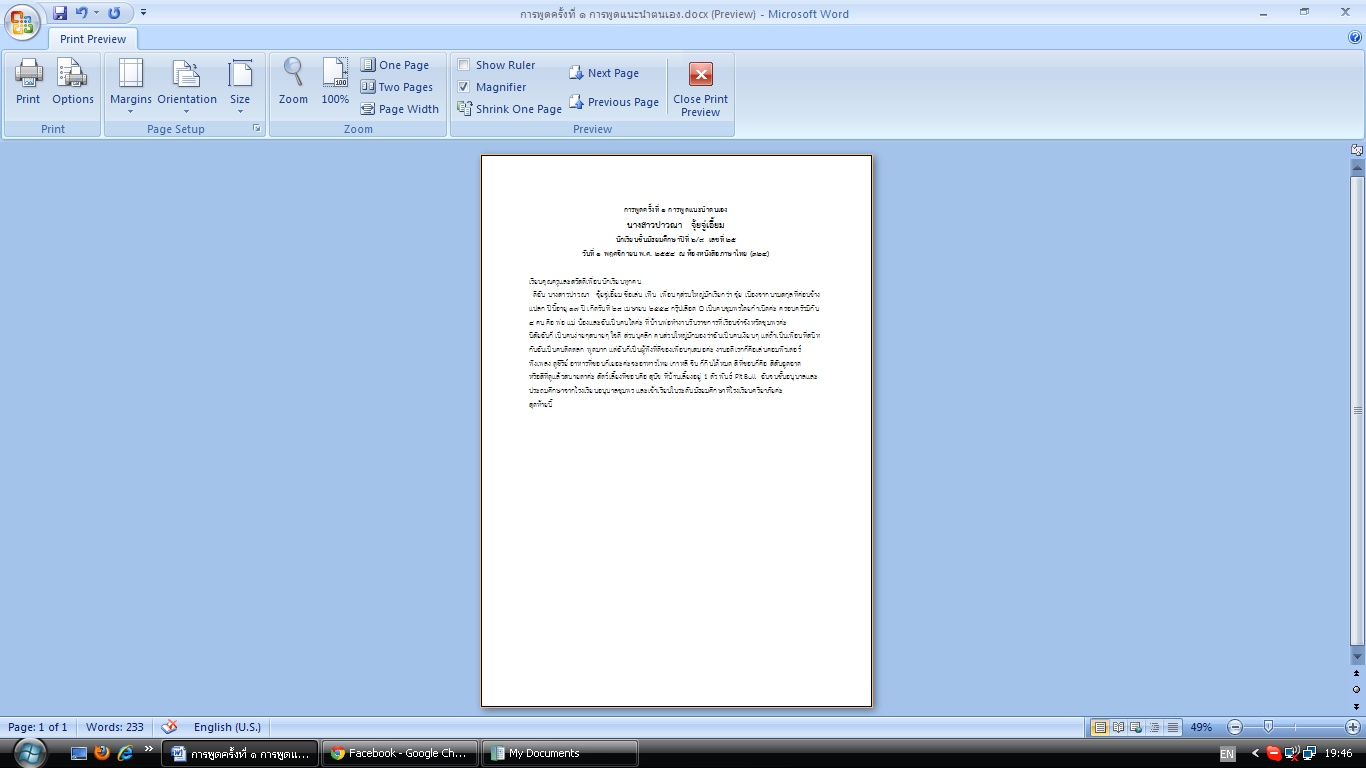Go to next page via double-down arrow
Screen dimensions: 1366x768
tap(1357, 706)
